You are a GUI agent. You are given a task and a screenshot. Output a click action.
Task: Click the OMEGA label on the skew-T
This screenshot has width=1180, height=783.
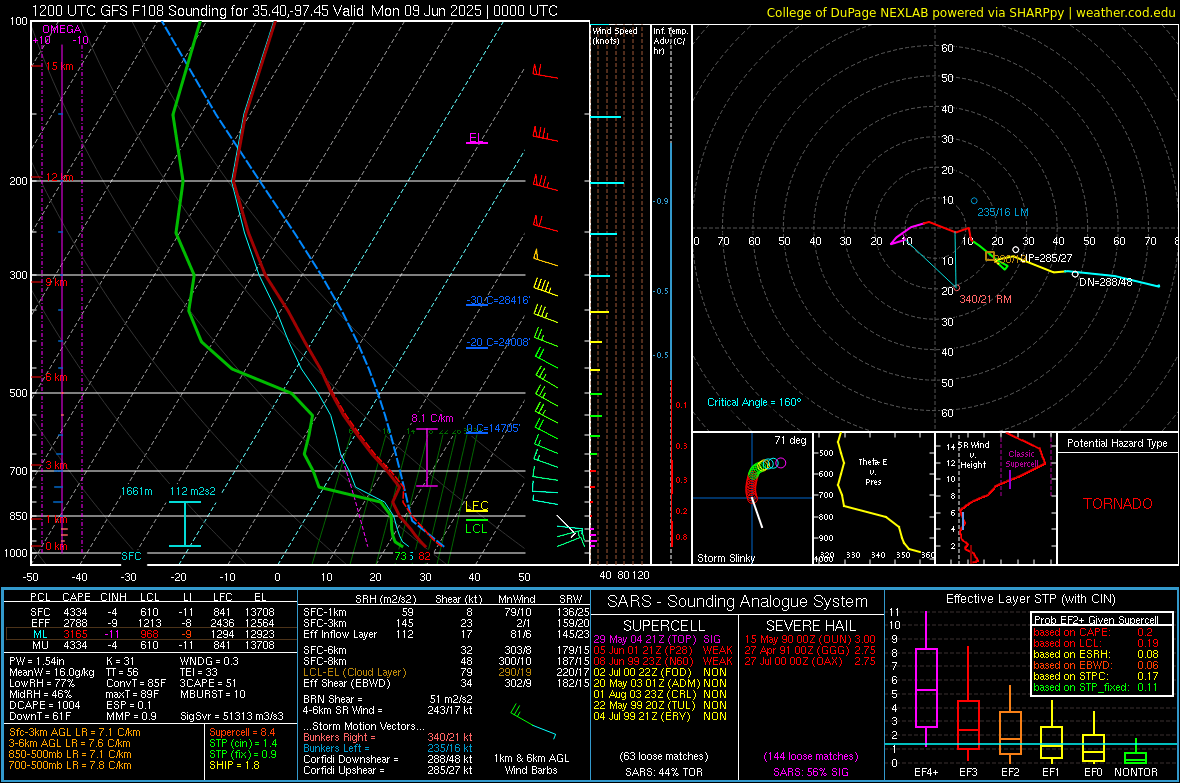tap(62, 29)
